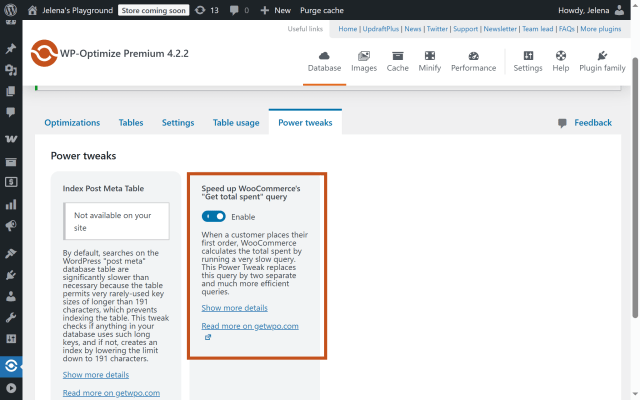
Task: Open Appearance brush icon in sidebar
Action: tap(11, 253)
